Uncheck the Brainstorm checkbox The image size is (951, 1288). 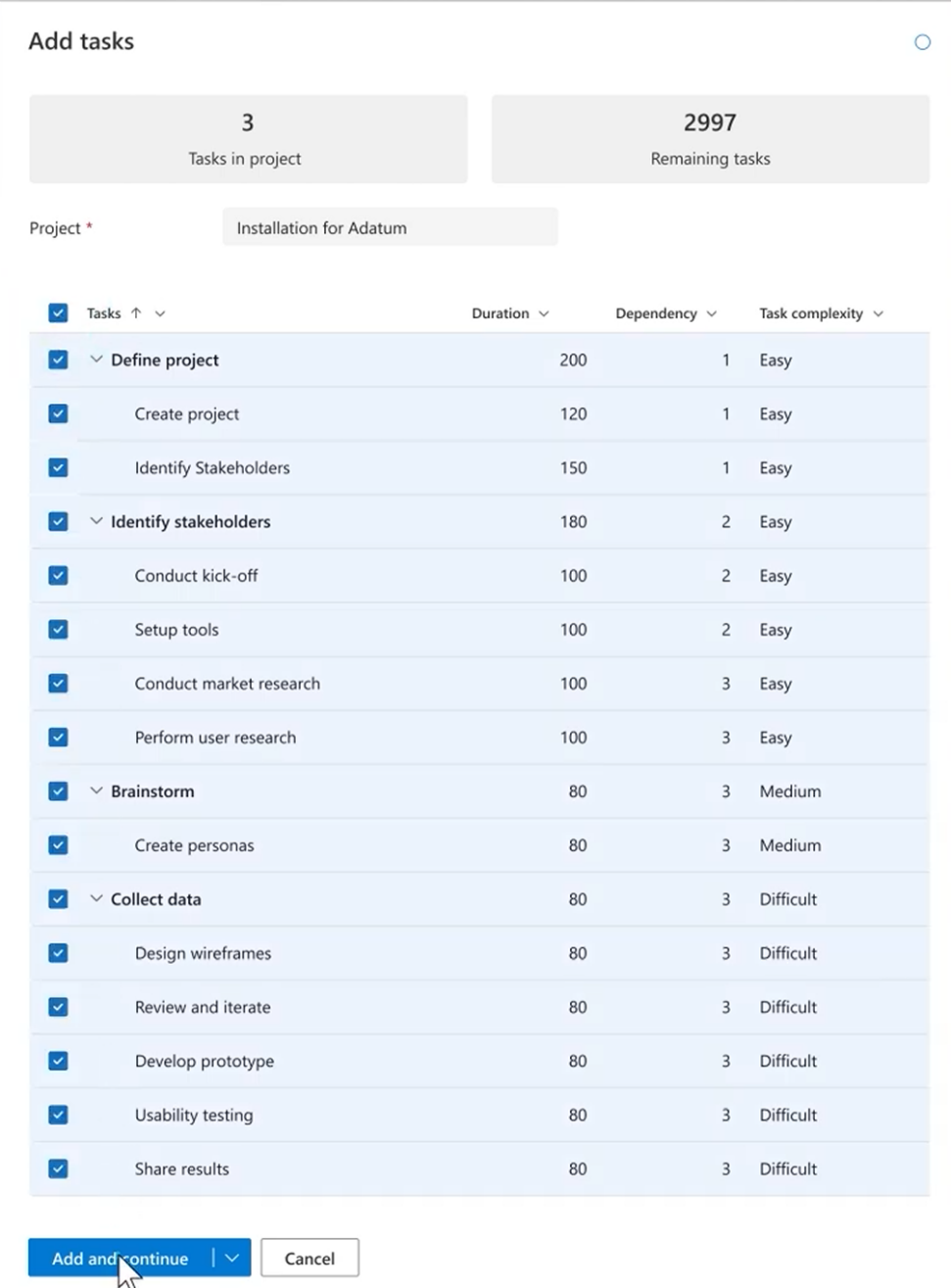(x=58, y=791)
